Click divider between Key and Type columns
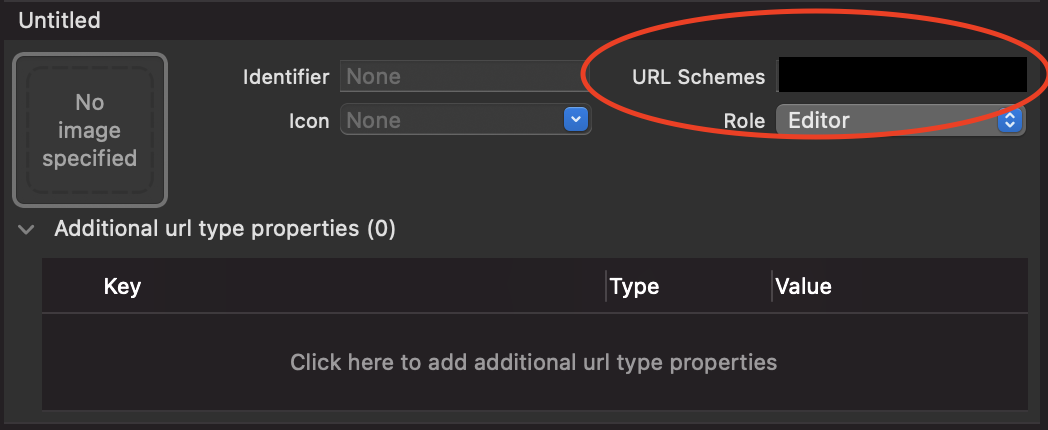This screenshot has width=1048, height=430. coord(606,287)
